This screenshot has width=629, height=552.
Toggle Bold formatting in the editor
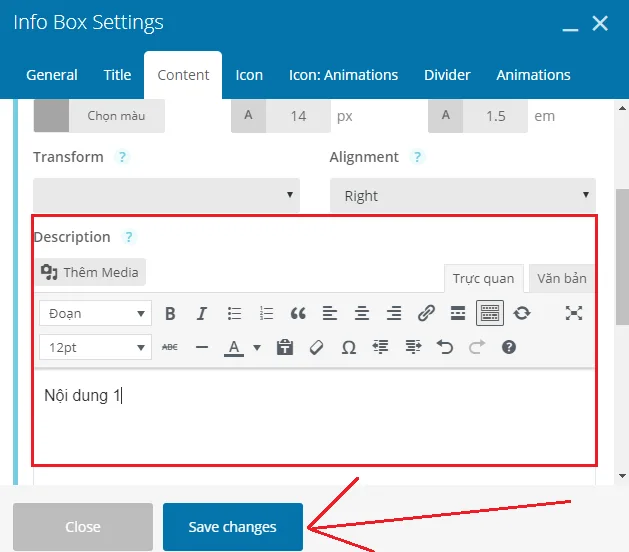170,313
